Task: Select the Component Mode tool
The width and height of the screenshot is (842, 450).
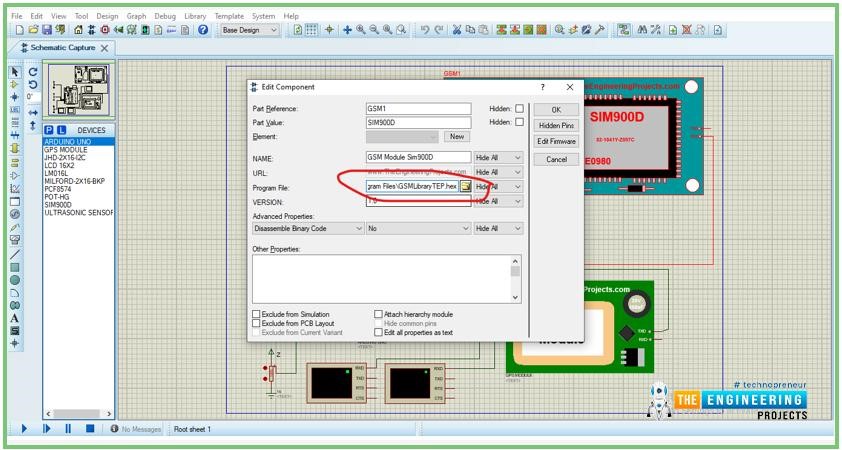Action: (14, 84)
